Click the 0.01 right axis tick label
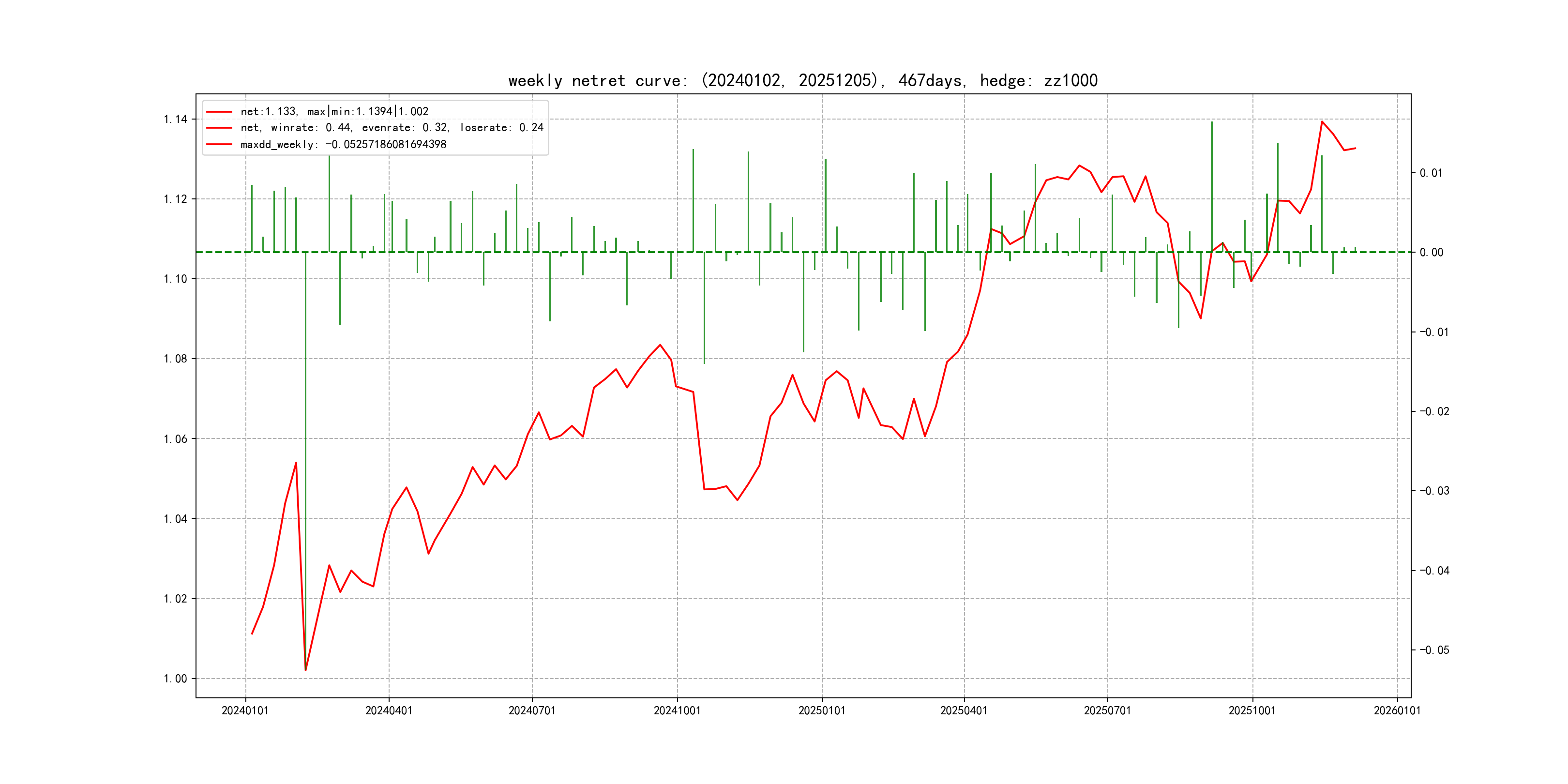 tap(1431, 173)
